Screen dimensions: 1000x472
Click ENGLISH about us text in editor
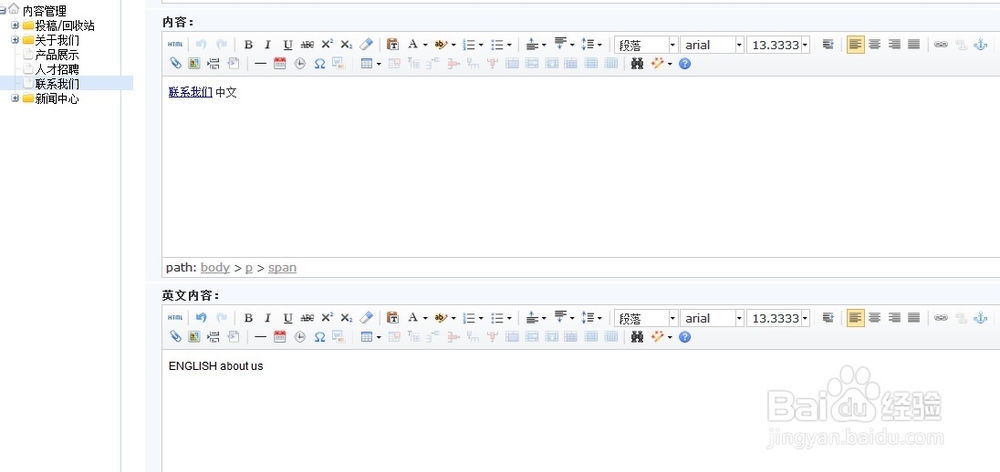coord(216,366)
